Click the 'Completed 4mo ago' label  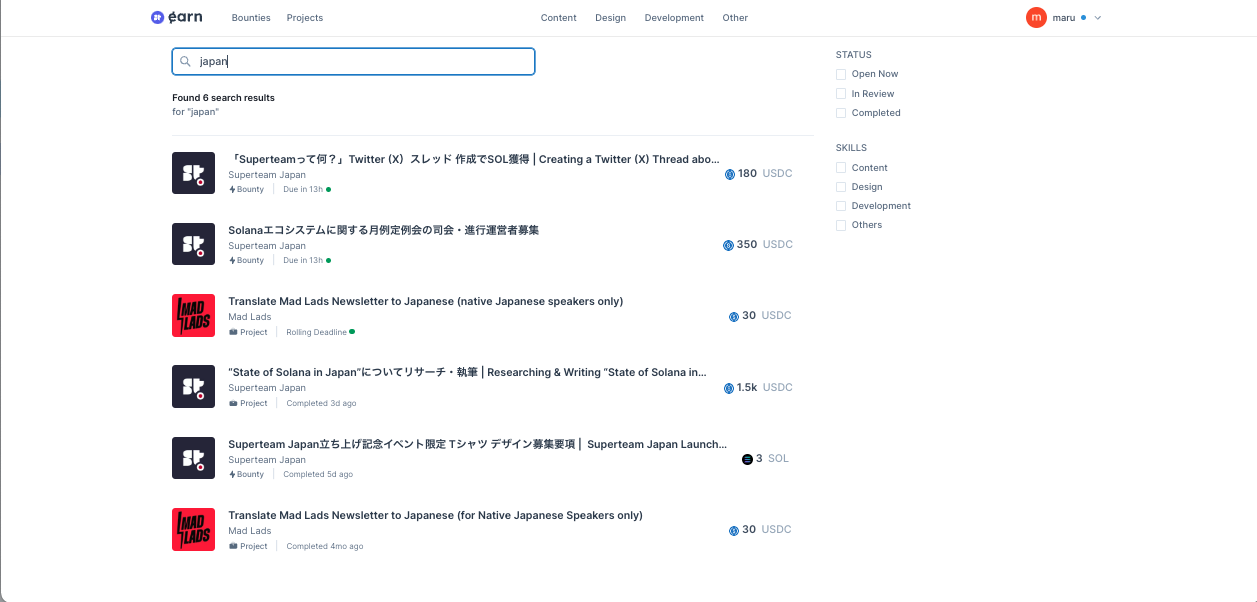tap(325, 546)
